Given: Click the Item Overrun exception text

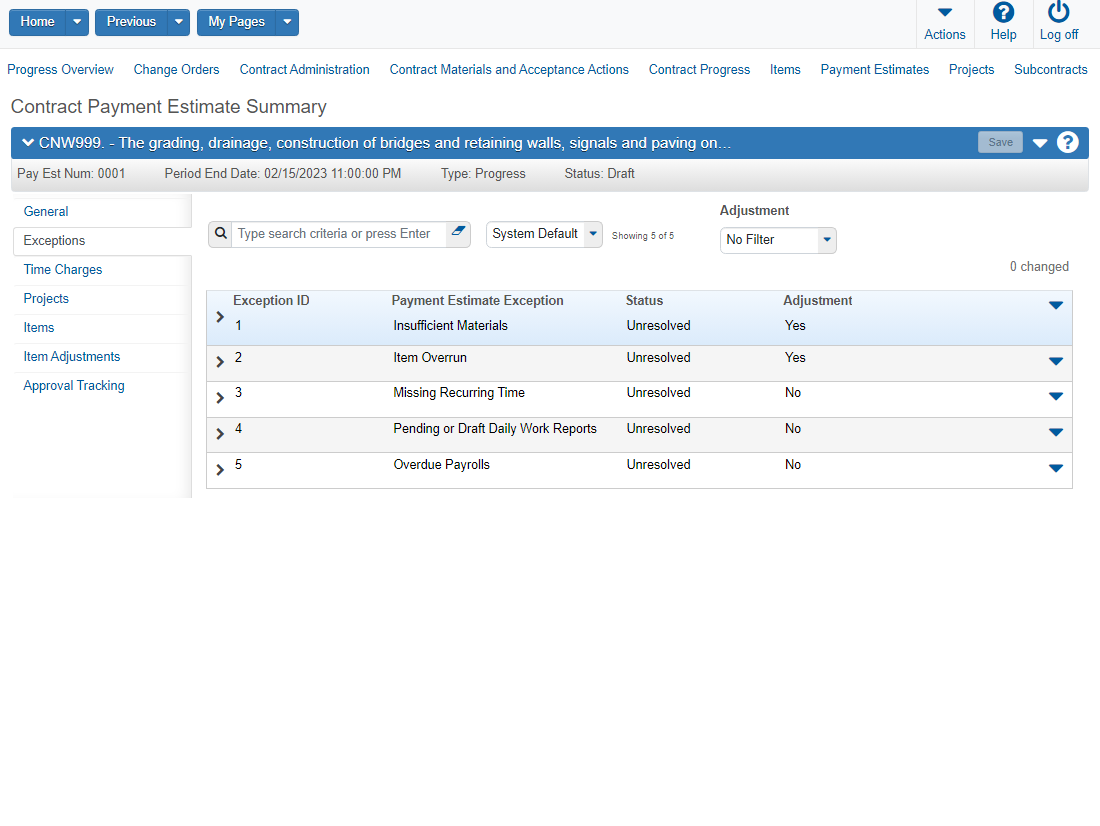Looking at the screenshot, I should pos(430,358).
